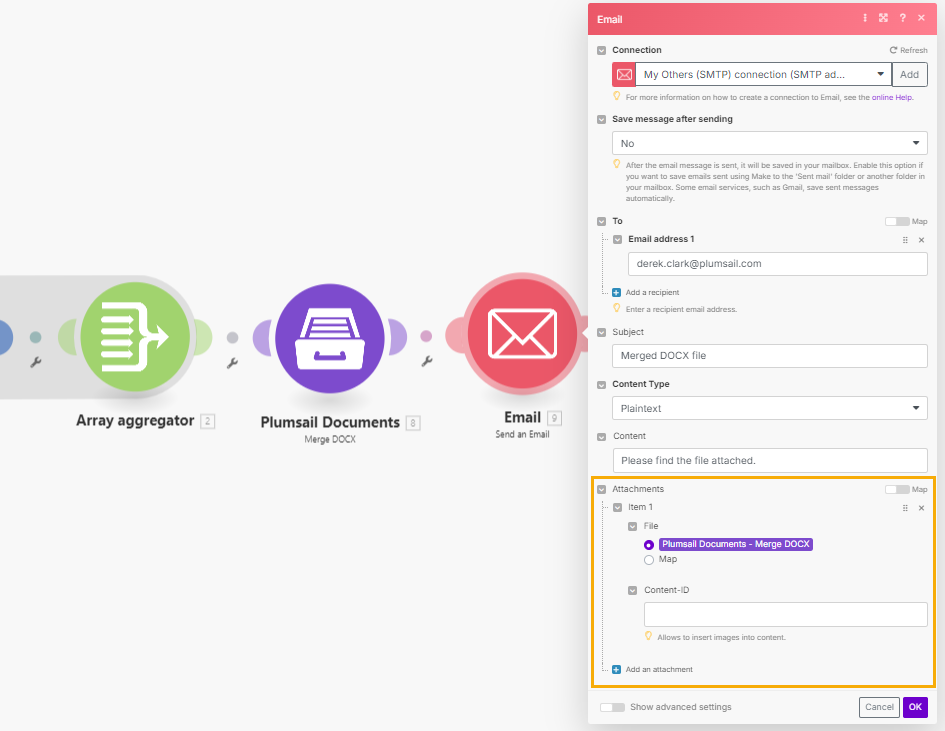Viewport: 945px width, 731px height.
Task: Select Plumsail Documents - Merge DOCX radio option
Action: point(648,545)
